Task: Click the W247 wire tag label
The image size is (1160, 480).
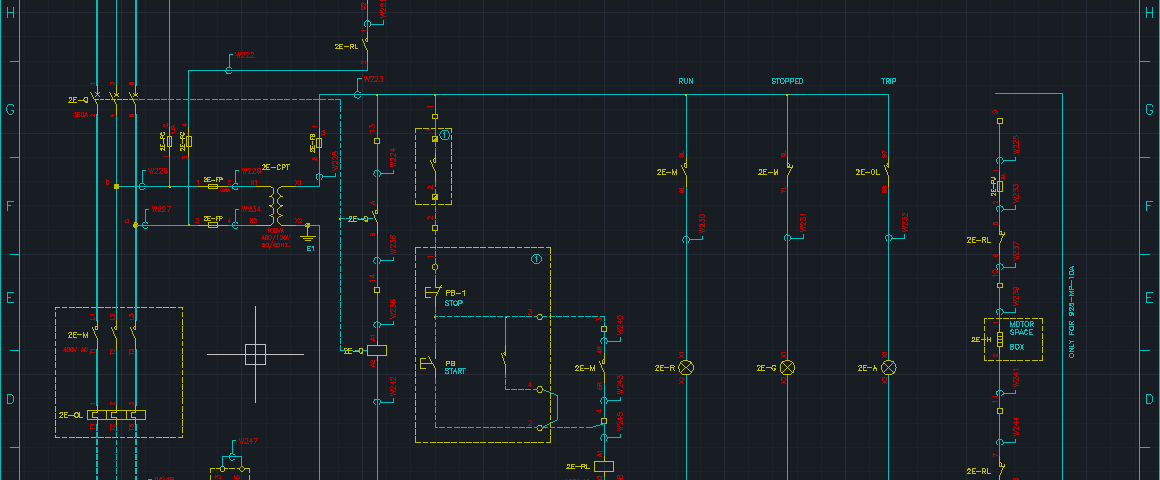Action: coord(249,441)
